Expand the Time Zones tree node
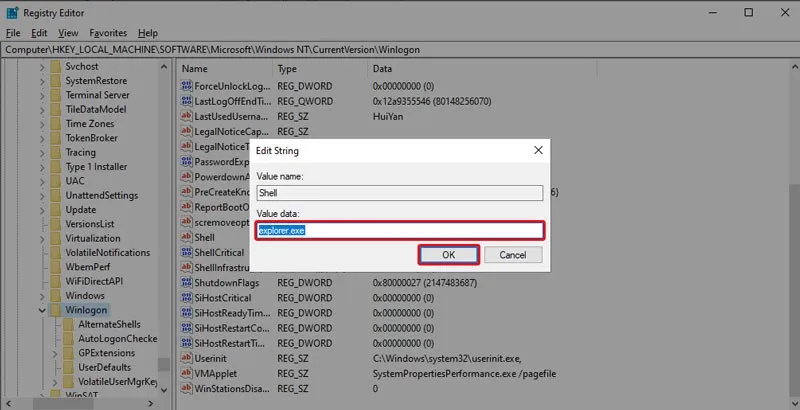The height and width of the screenshot is (410, 800). point(42,123)
